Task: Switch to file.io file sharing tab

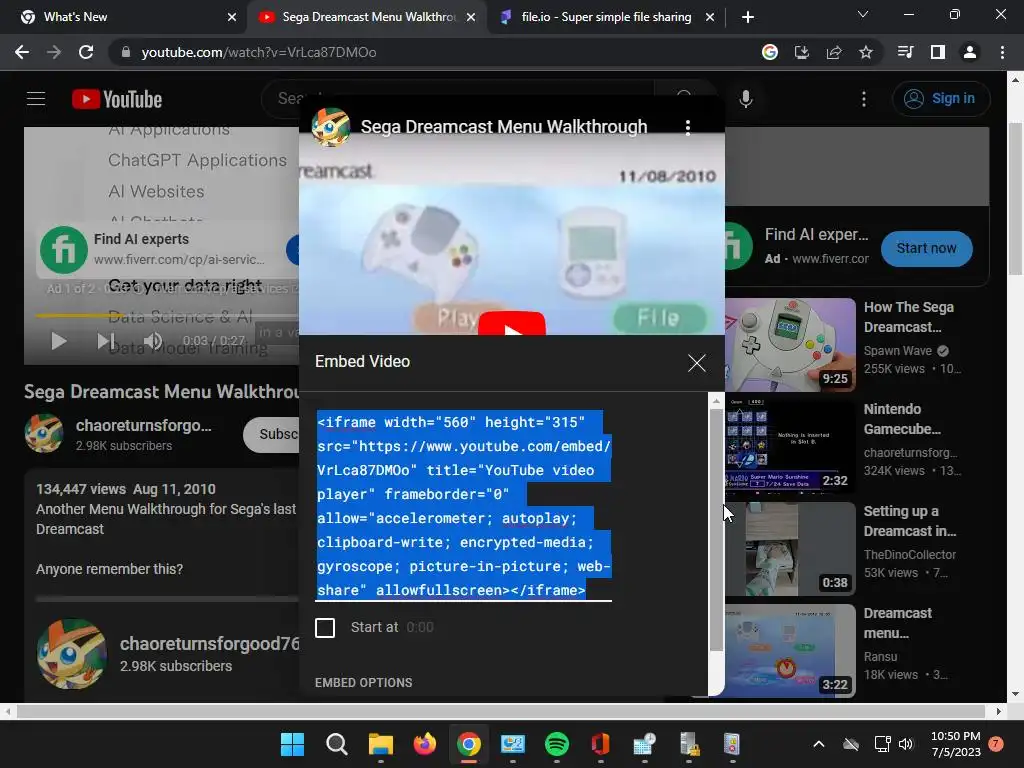Action: pyautogui.click(x=606, y=17)
